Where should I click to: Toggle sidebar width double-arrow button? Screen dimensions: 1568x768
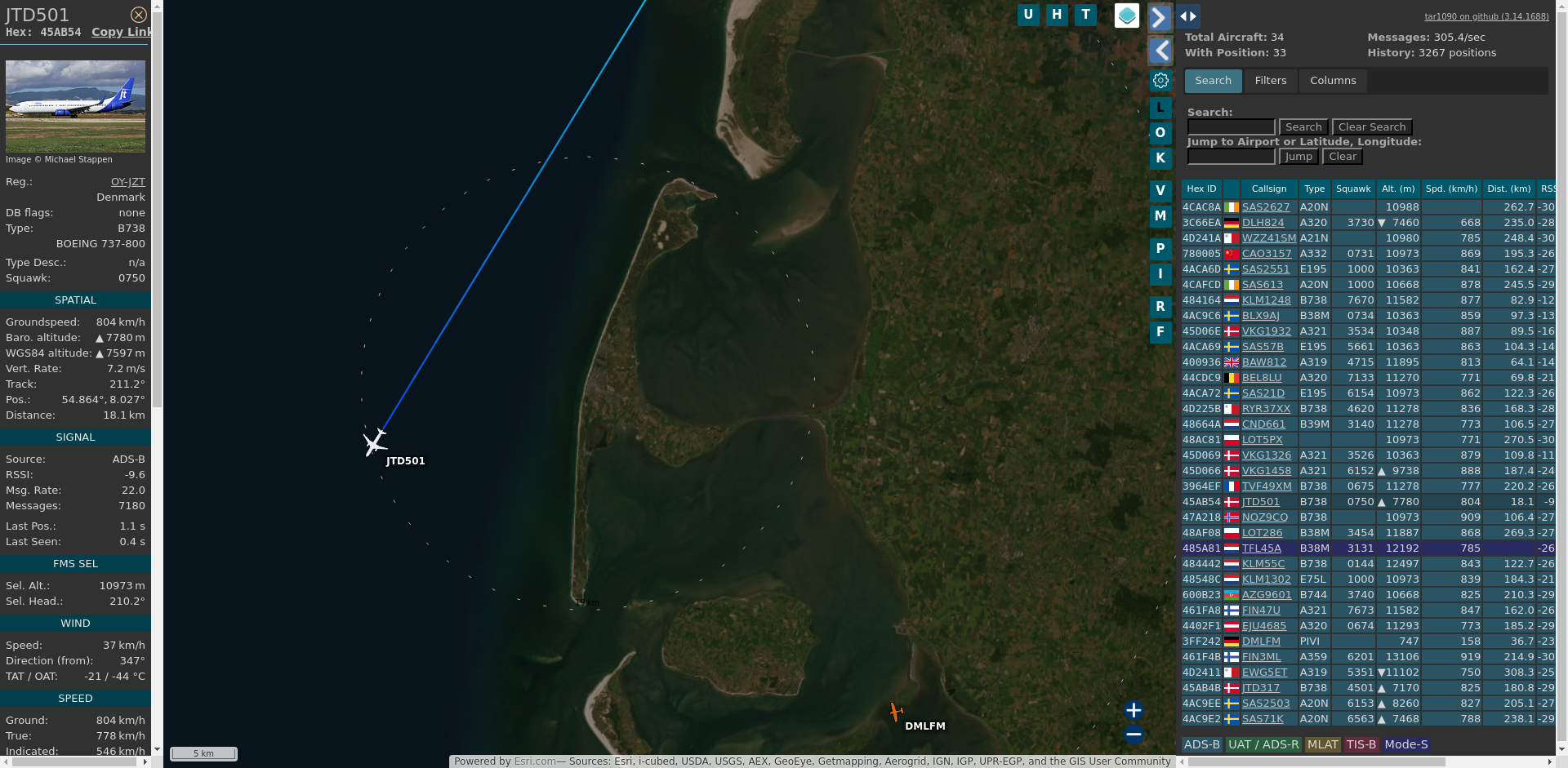coord(1188,16)
